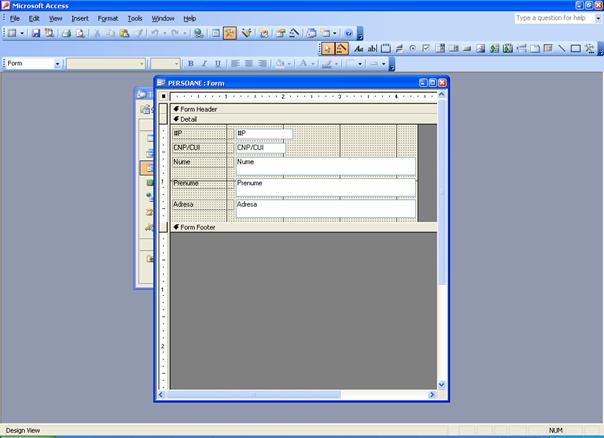Toggle the Toolbox button in the toolbar
The width and height of the screenshot is (604, 438).
tap(230, 33)
